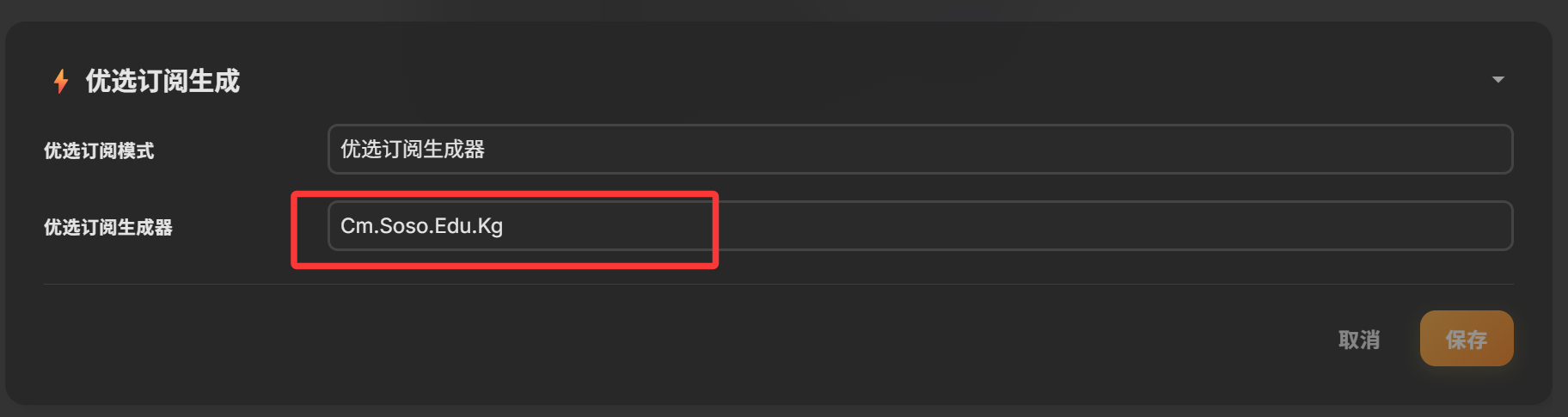
Task: Click the header row of the 优选订阅生成 card
Action: tap(774, 80)
